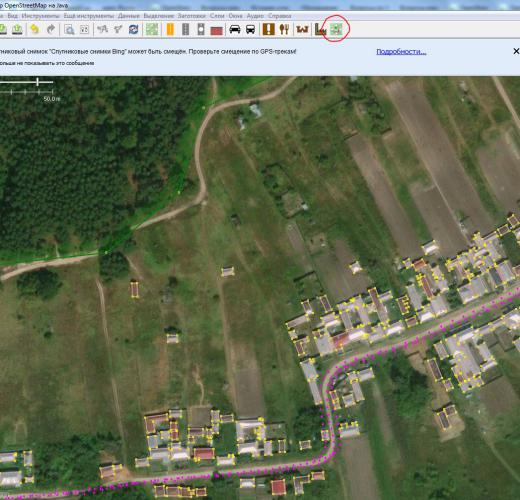Open the Справка menu
Viewport: 520px width, 500px height.
280,16
